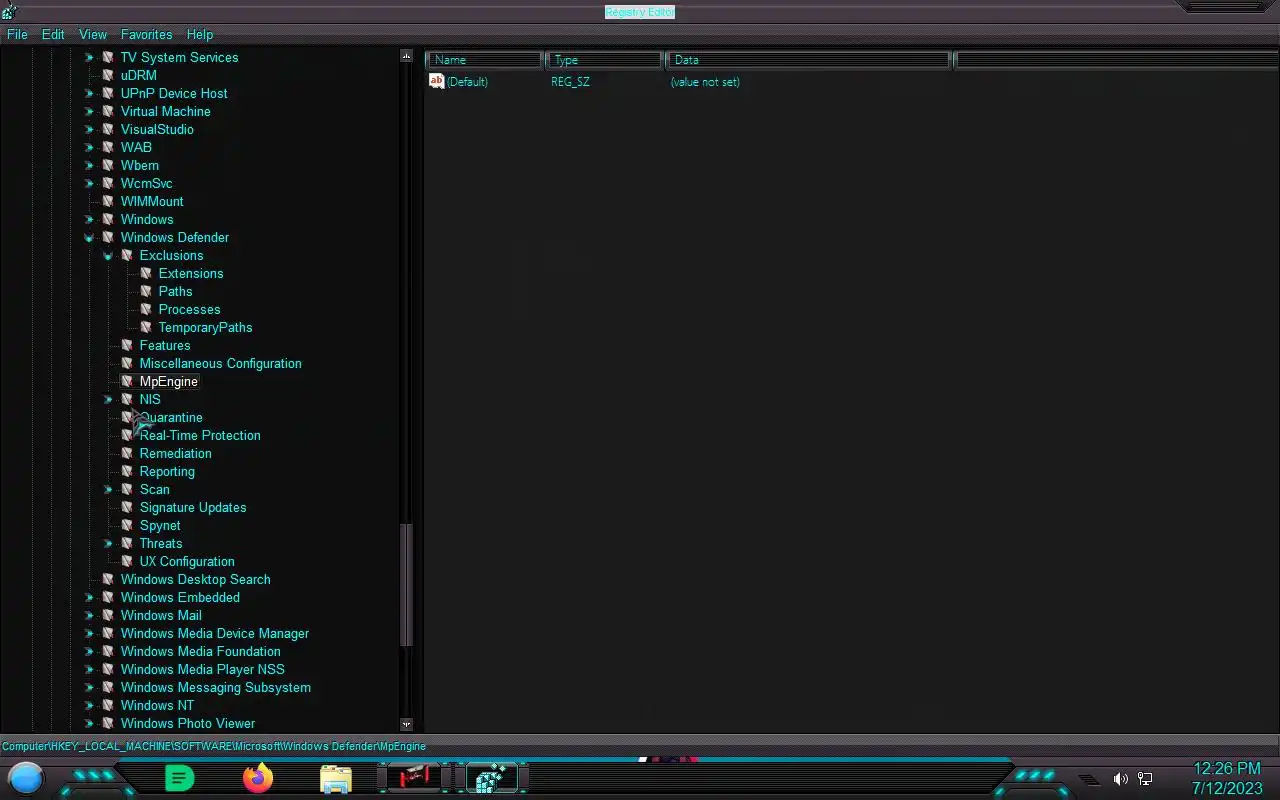Click the WIMMount key folder icon
Screen dimensions: 1280x800
tap(108, 201)
